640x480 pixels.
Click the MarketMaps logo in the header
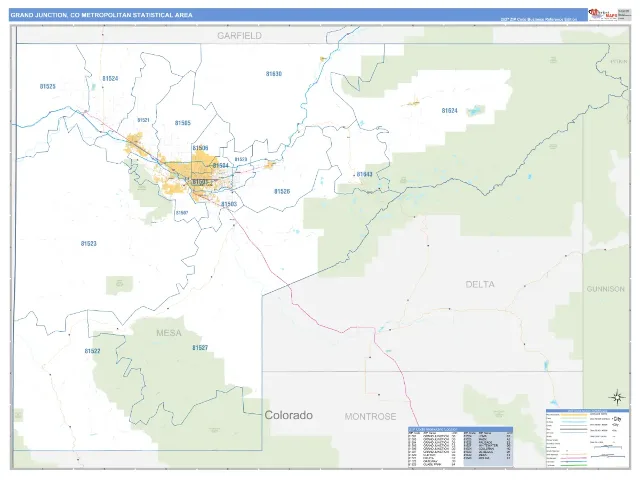click(x=602, y=14)
